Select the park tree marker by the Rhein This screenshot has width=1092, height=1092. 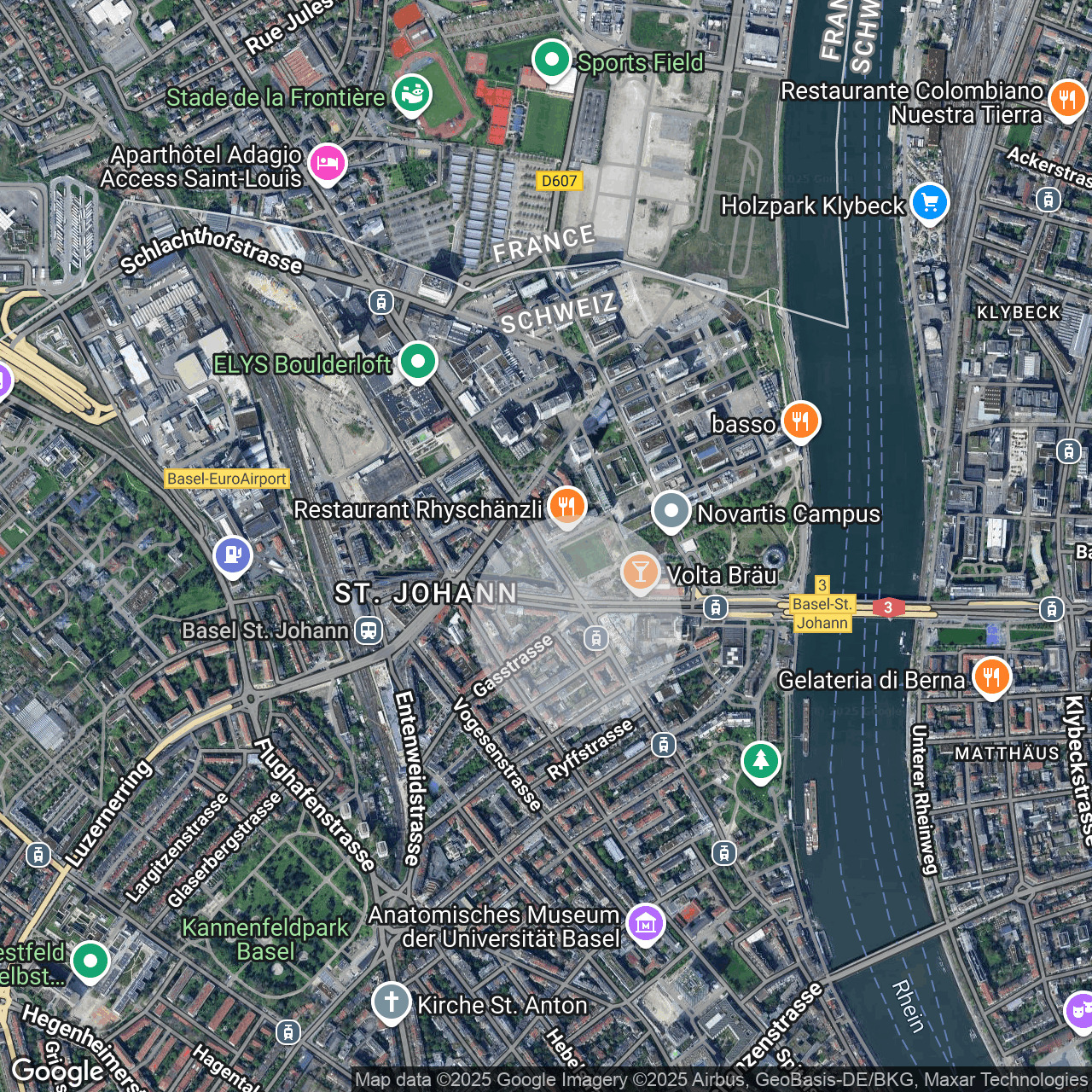760,762
